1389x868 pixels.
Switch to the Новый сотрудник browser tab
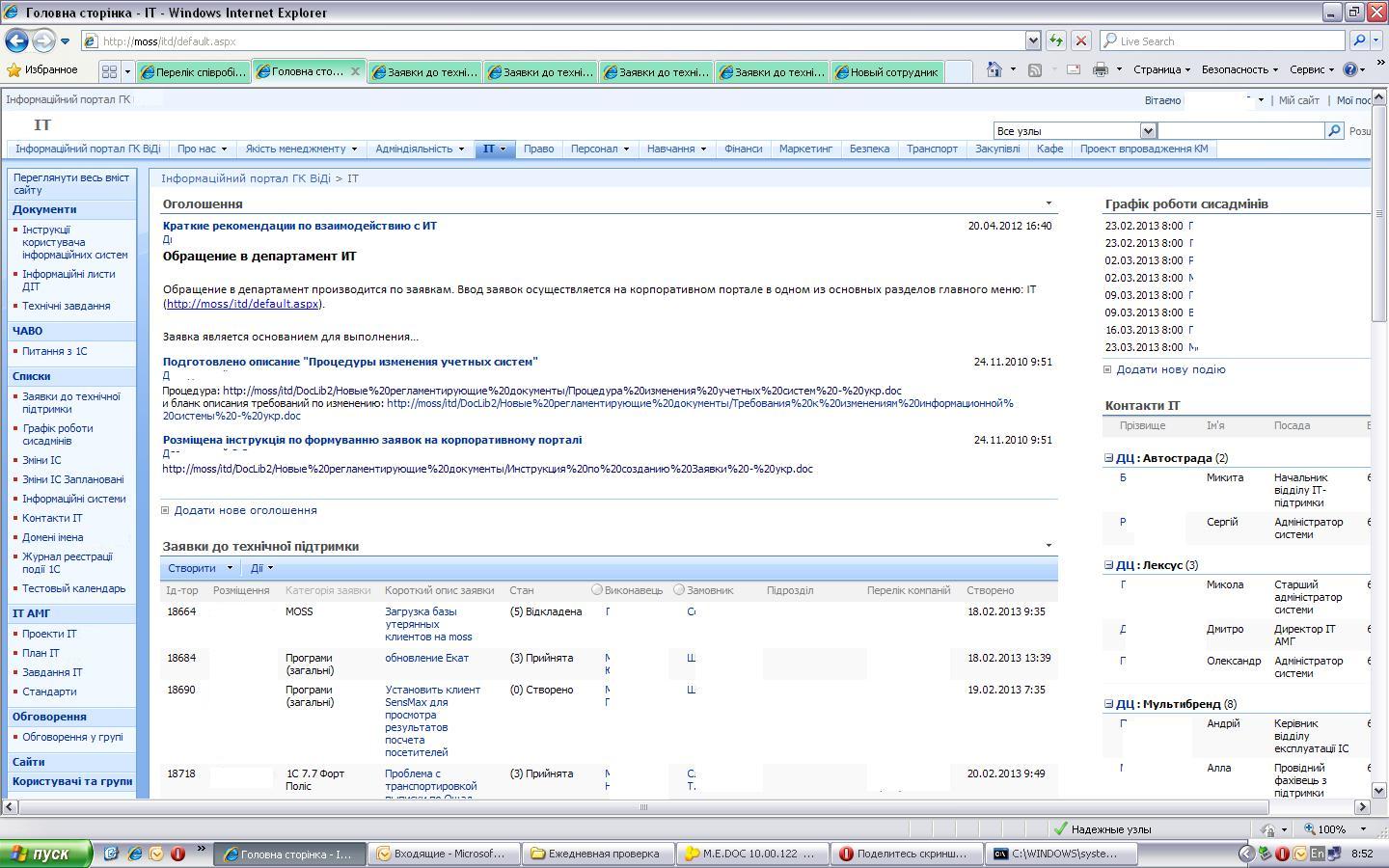[886, 72]
